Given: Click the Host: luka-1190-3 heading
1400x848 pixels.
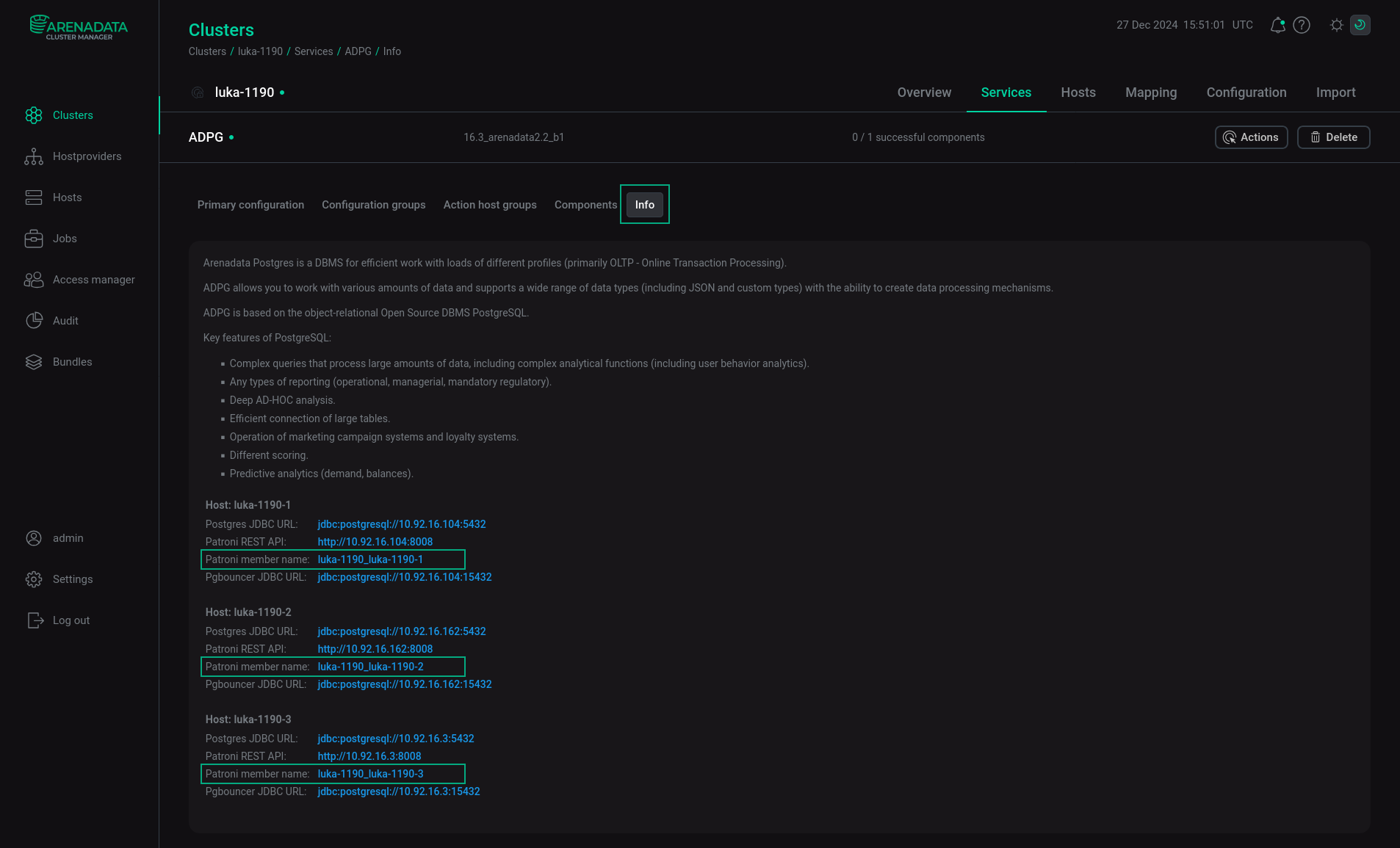Looking at the screenshot, I should (248, 720).
